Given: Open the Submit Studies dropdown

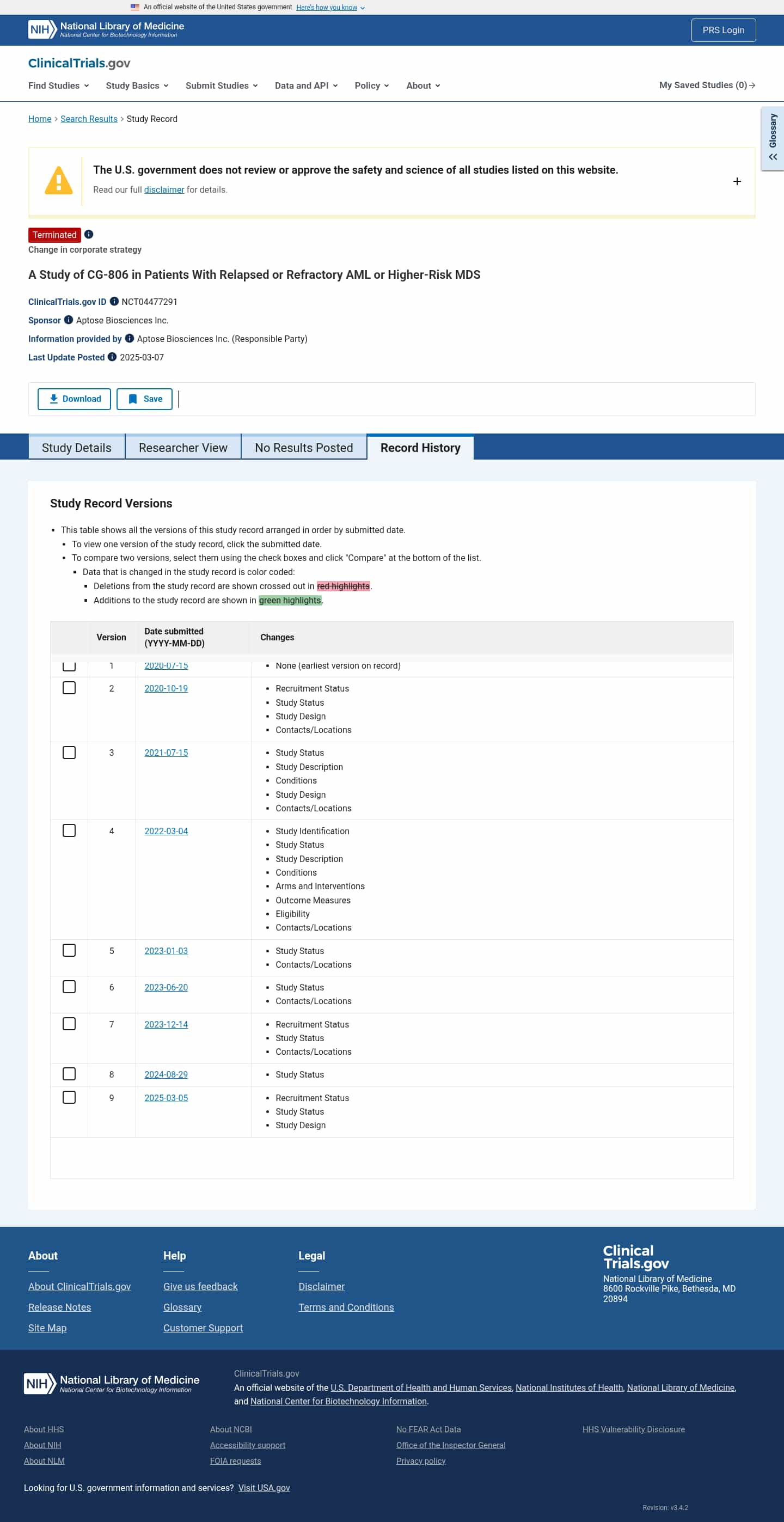Looking at the screenshot, I should click(x=222, y=85).
